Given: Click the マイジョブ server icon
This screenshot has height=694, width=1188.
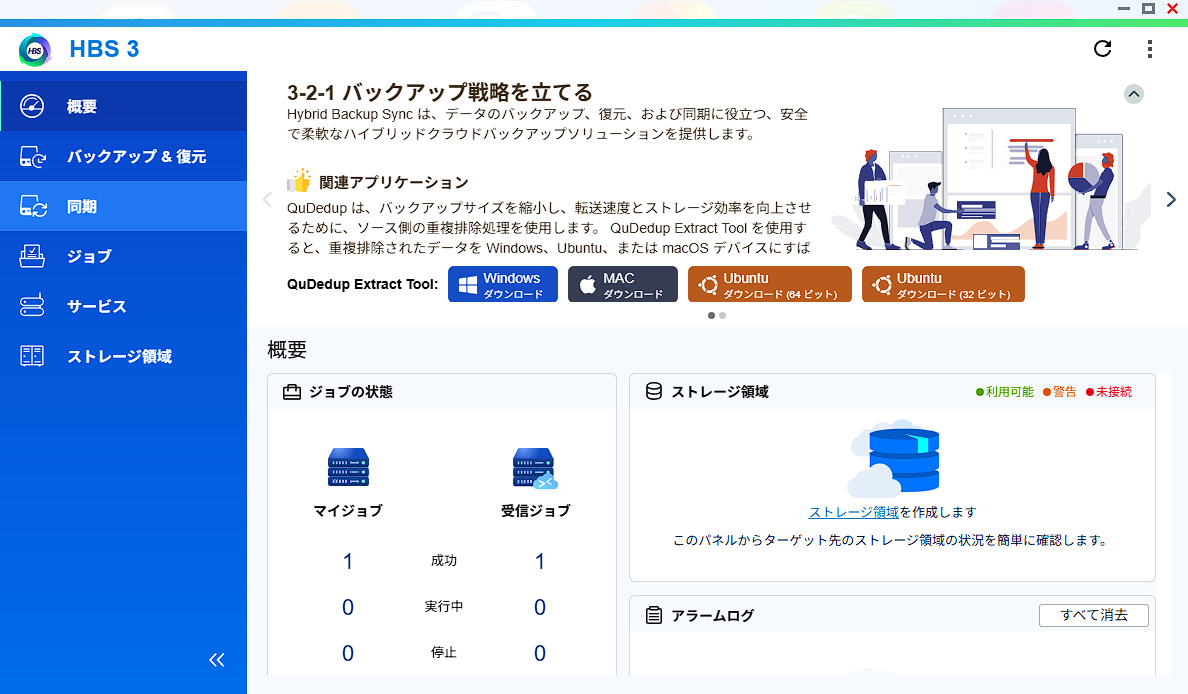Looking at the screenshot, I should [x=349, y=467].
